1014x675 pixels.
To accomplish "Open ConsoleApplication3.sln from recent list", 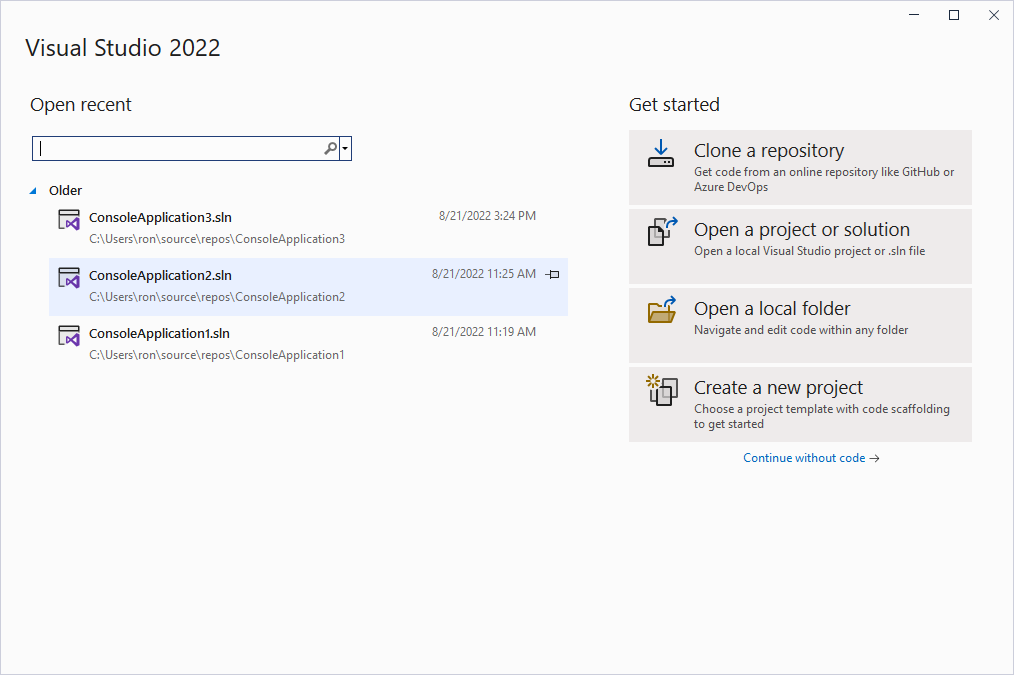I will tap(160, 217).
